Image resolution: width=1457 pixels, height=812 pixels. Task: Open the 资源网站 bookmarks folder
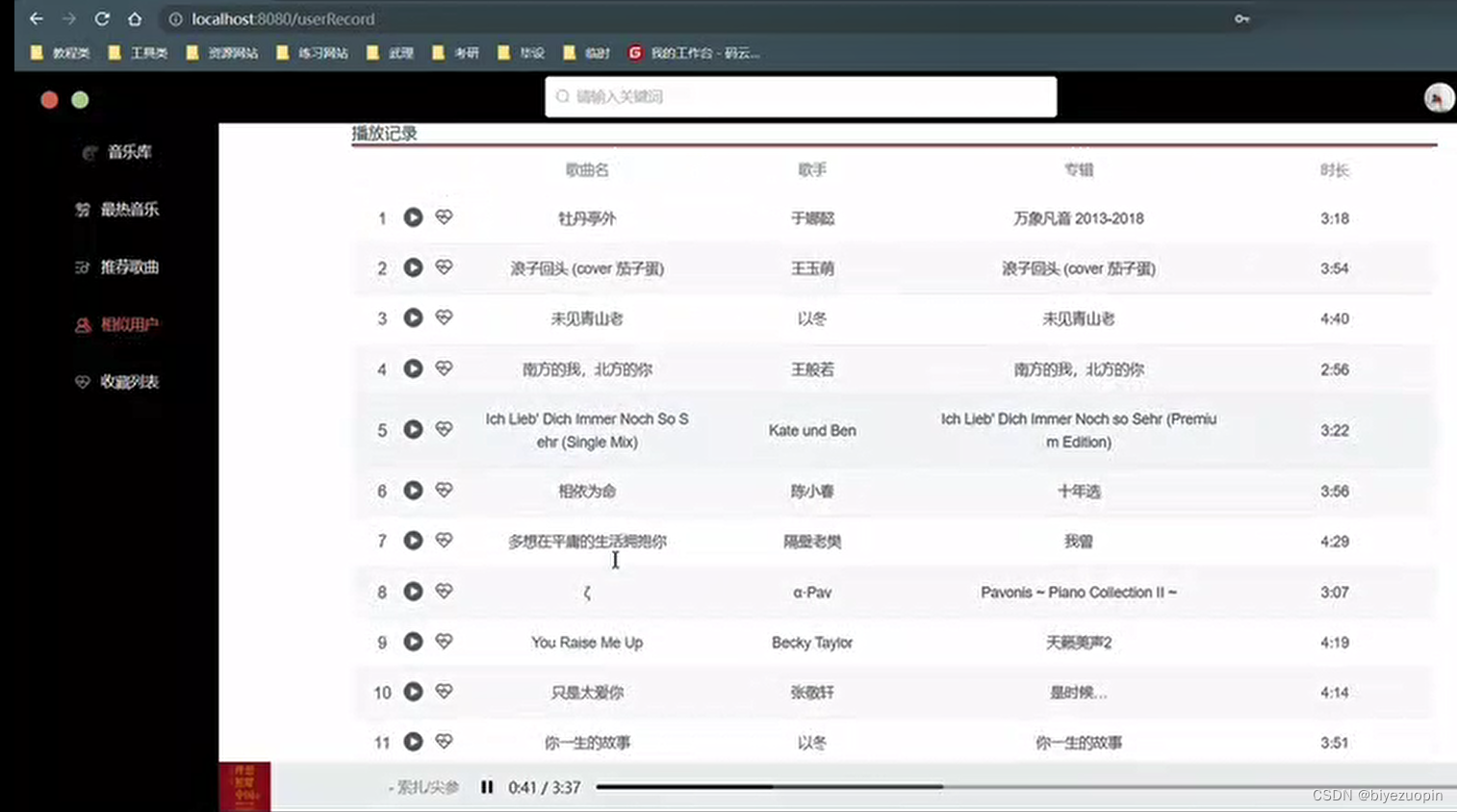pos(222,53)
